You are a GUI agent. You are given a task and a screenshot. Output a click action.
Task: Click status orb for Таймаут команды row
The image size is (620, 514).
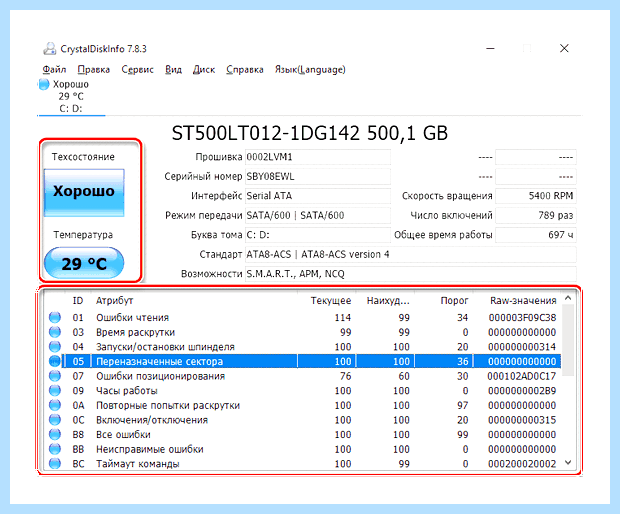point(55,463)
